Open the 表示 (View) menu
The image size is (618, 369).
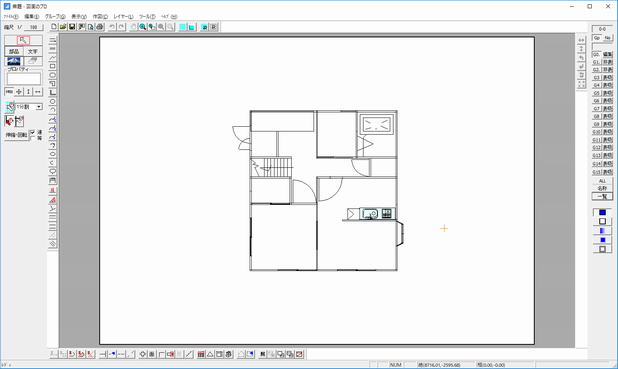[79, 17]
